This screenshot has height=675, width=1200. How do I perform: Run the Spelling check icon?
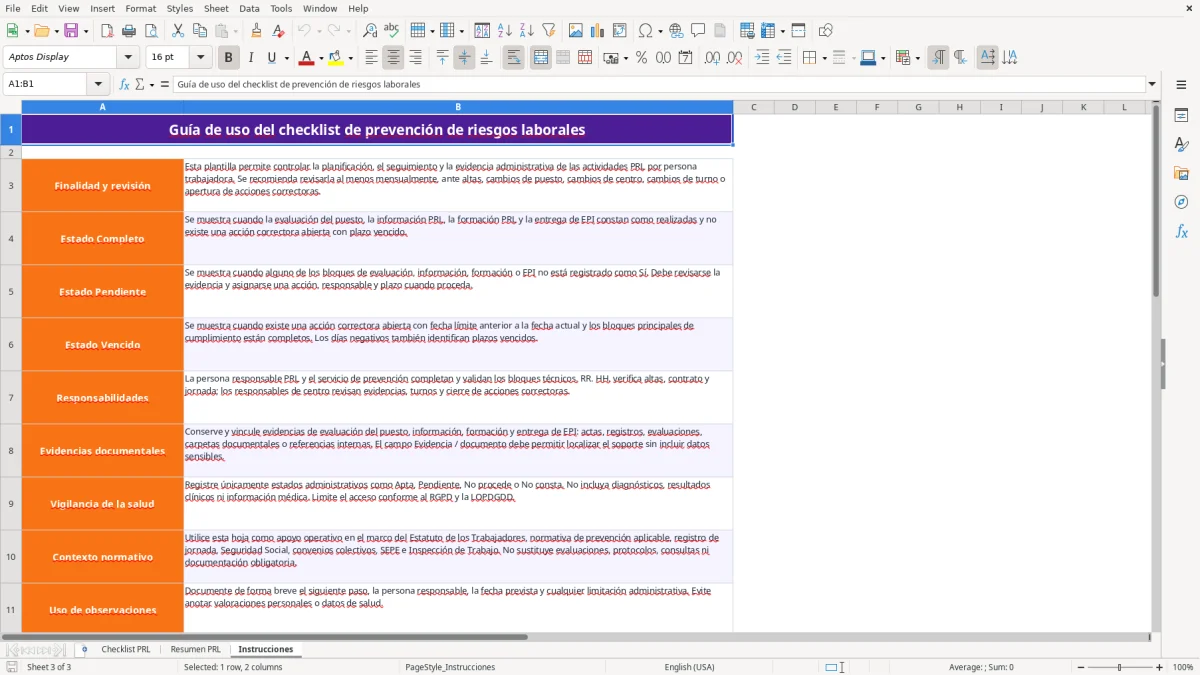point(392,31)
